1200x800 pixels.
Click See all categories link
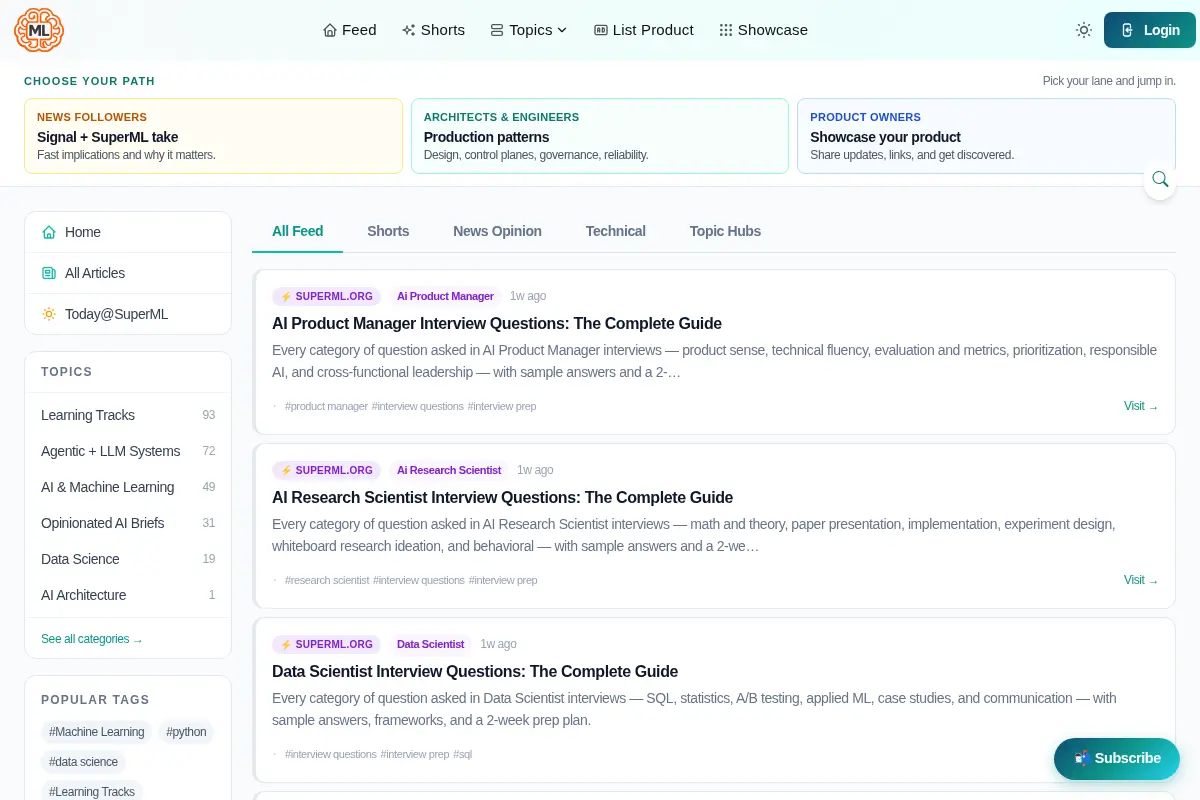[92, 639]
